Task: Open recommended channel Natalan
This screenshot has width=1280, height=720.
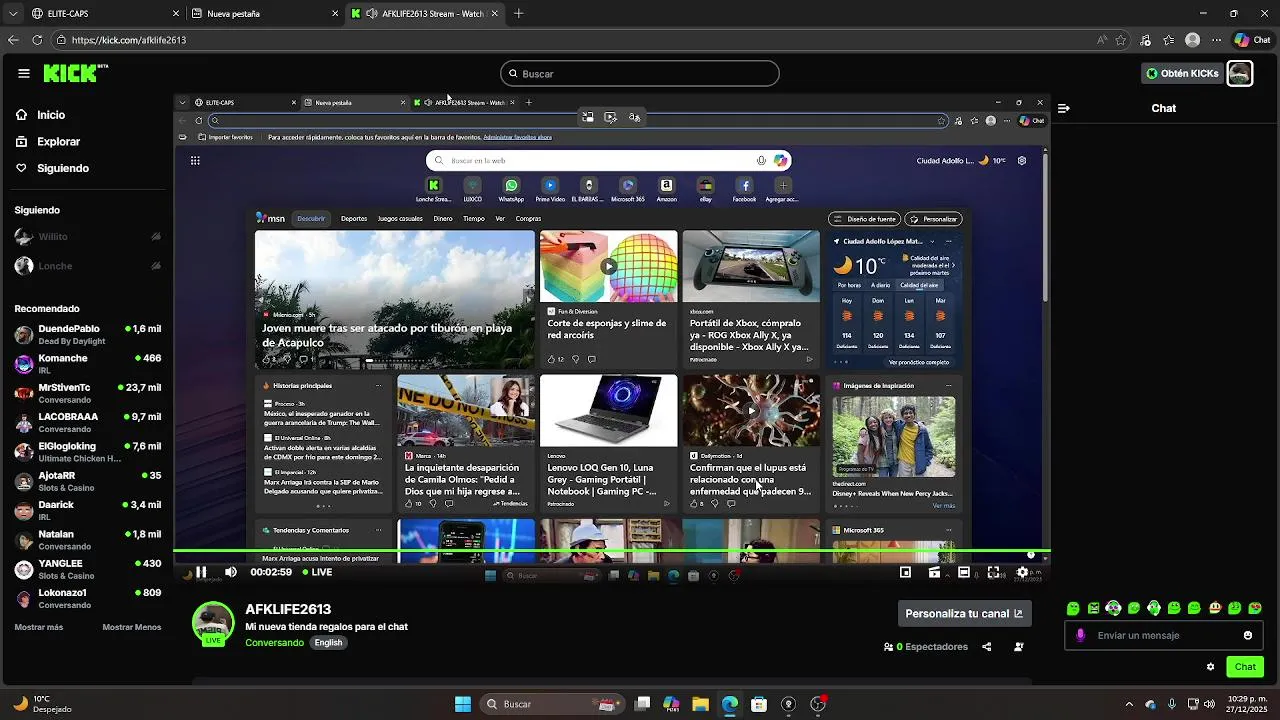Action: tap(88, 540)
